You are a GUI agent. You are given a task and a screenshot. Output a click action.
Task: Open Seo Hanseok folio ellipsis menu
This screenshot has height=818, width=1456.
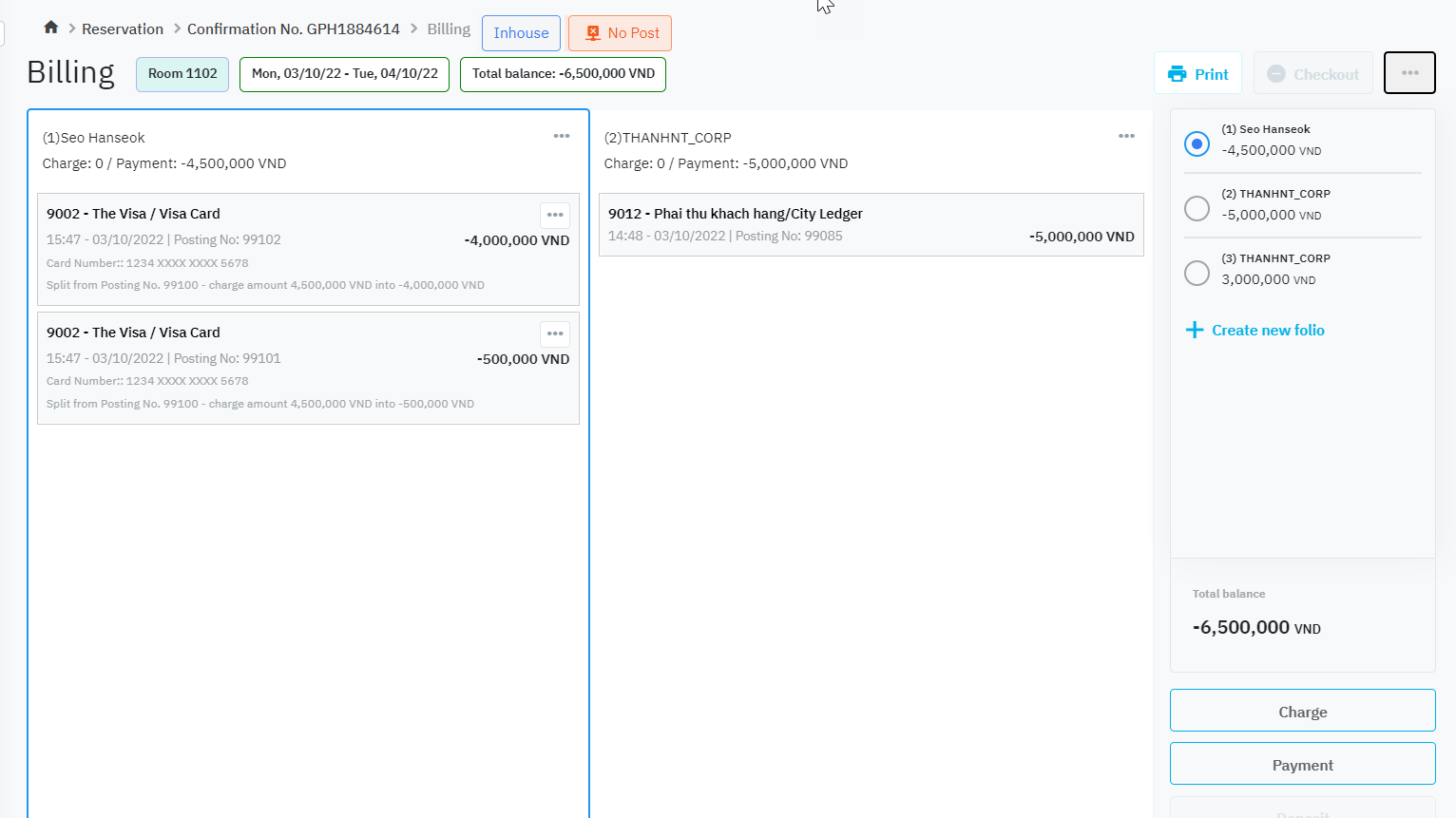click(x=562, y=136)
